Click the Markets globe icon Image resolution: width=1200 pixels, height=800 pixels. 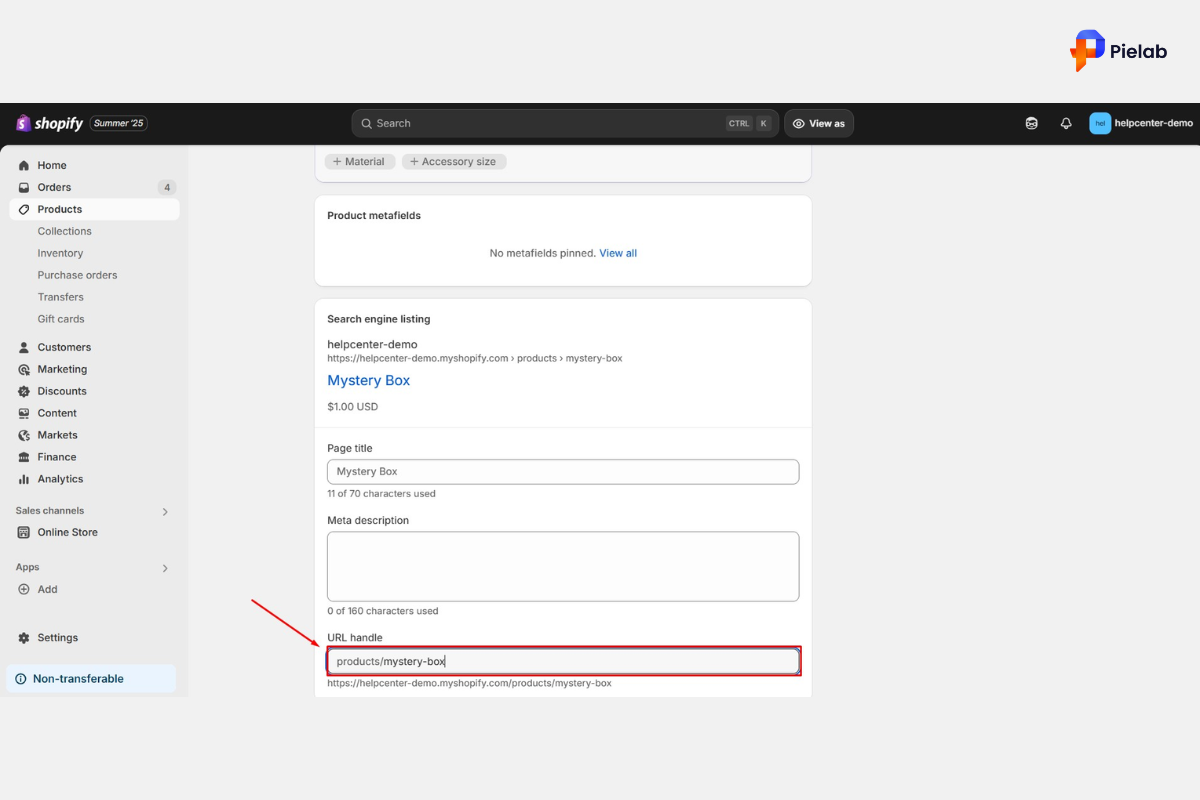(x=24, y=435)
